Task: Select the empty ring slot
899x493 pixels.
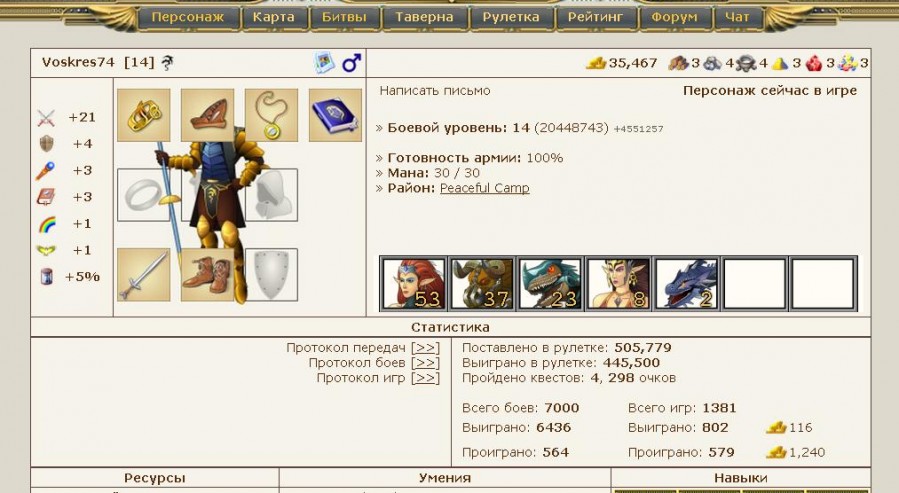Action: (x=143, y=195)
